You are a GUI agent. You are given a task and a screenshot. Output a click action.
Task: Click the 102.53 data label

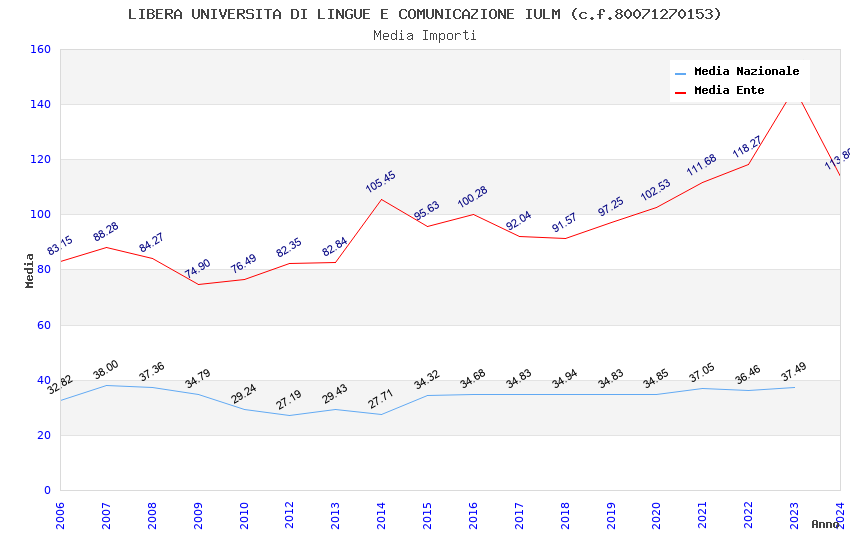point(656,190)
